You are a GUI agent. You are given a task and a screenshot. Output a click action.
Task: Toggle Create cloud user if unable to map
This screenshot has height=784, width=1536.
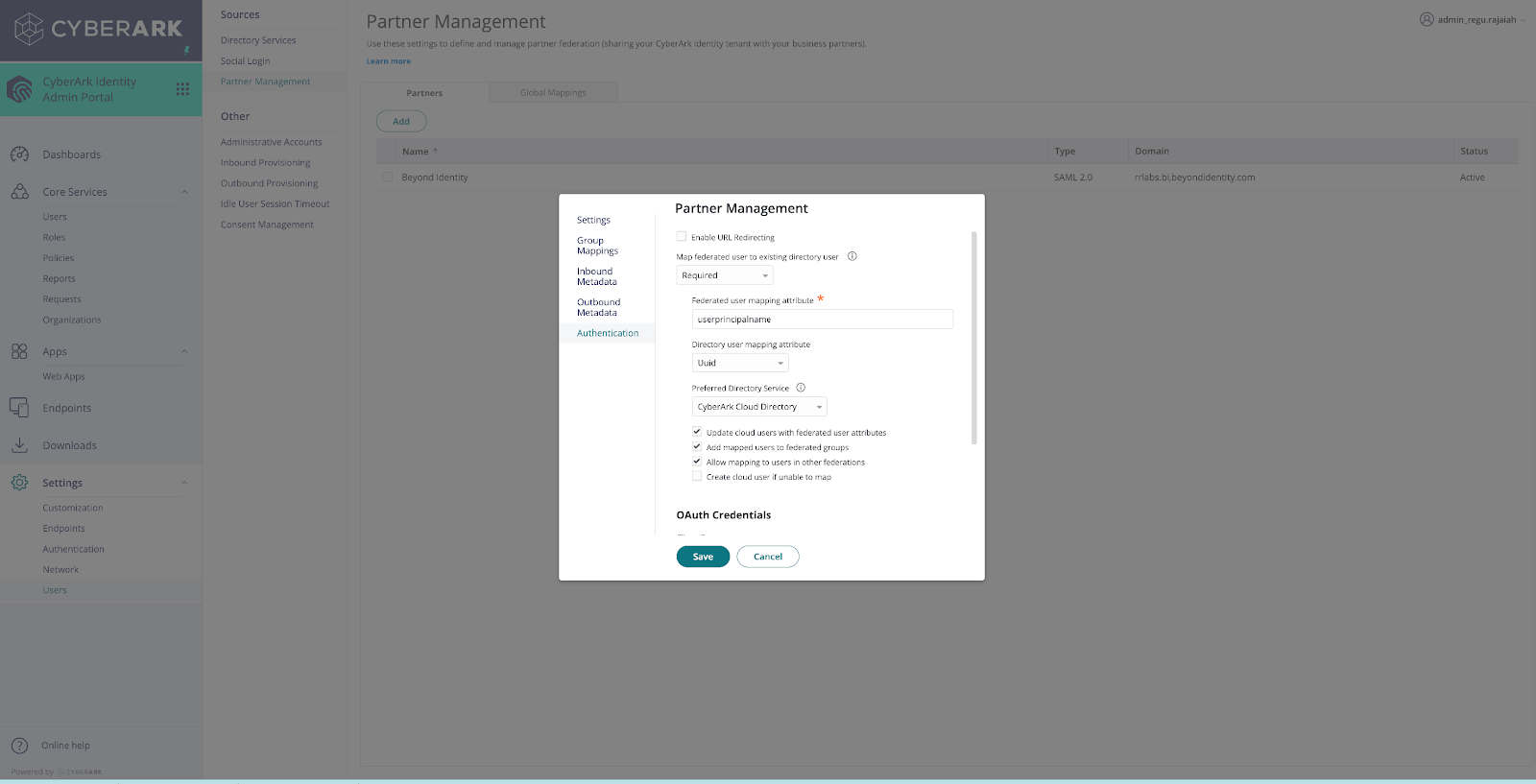(697, 476)
